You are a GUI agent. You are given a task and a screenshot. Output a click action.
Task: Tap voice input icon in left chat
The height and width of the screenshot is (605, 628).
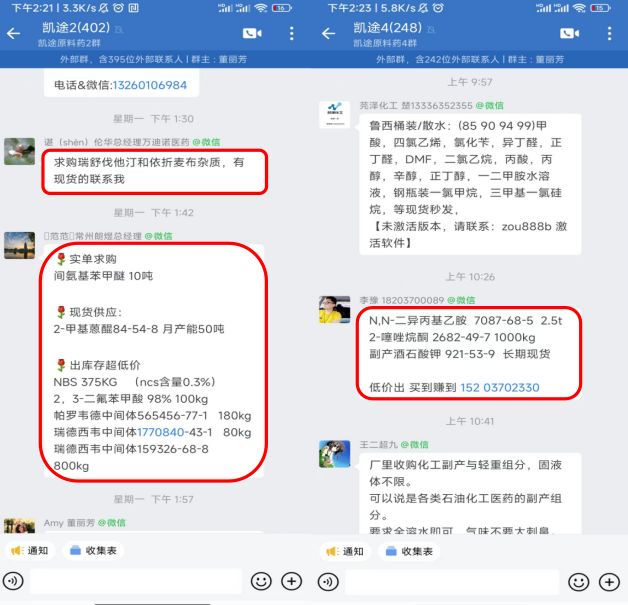coord(13,581)
